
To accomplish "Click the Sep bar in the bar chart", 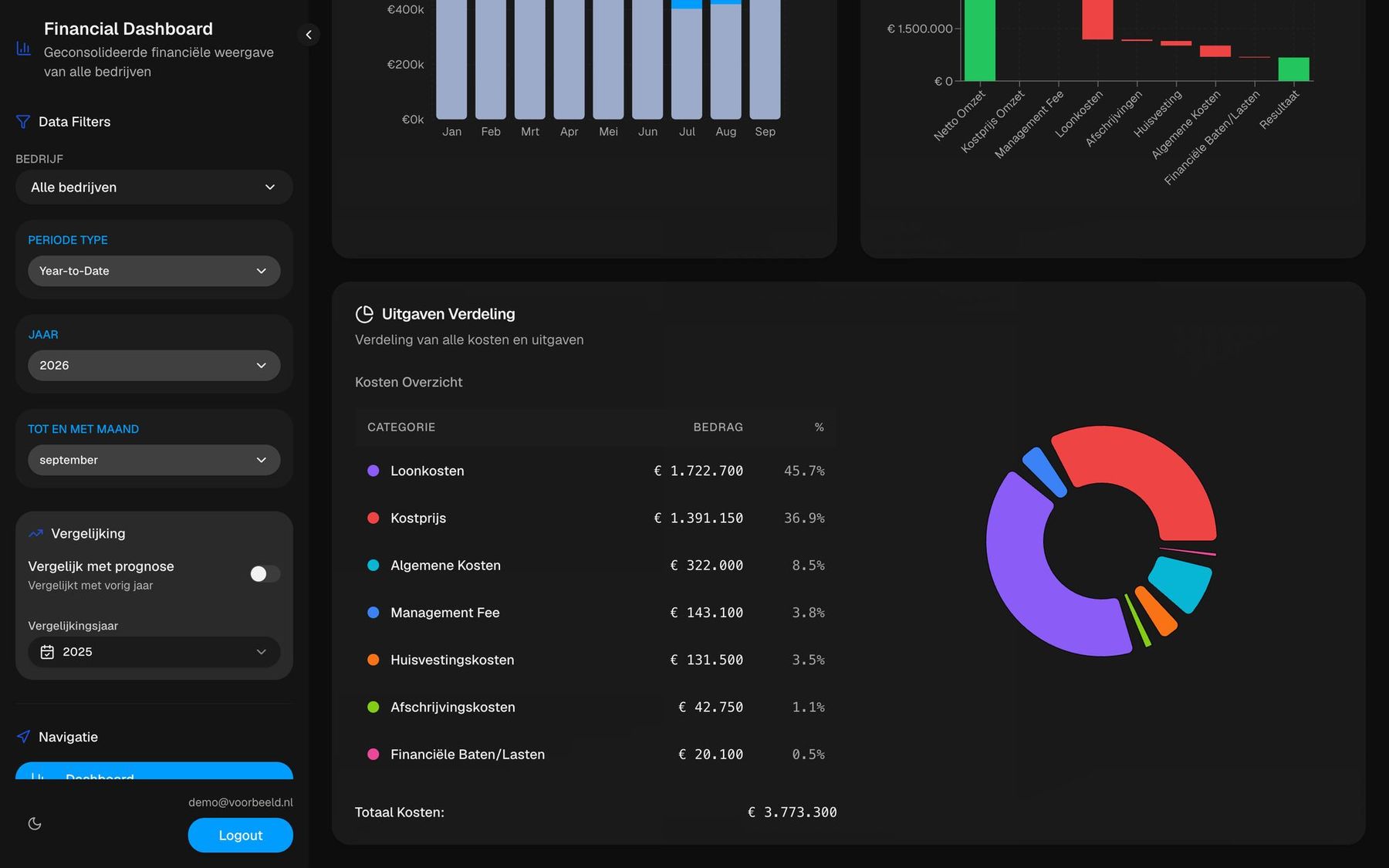I will (x=765, y=59).
